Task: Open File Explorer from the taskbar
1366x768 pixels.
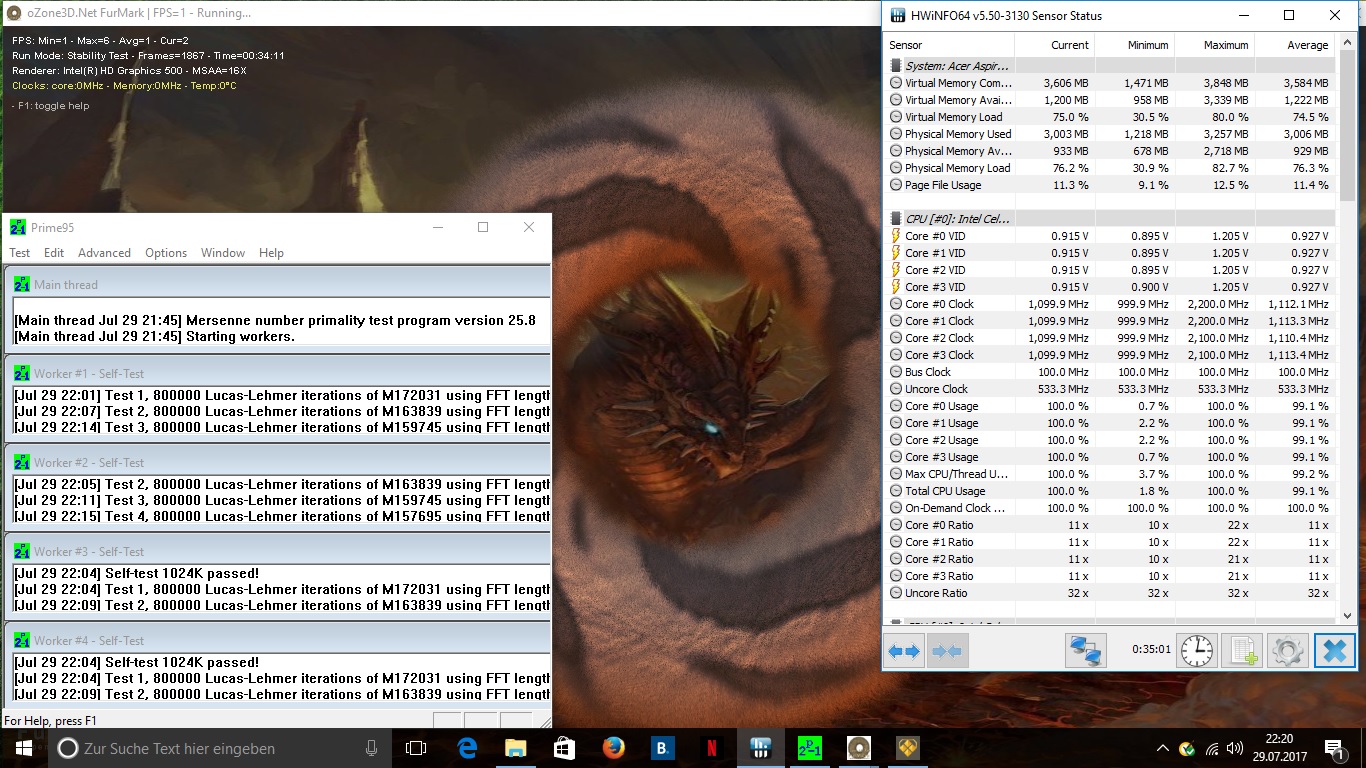Action: pos(515,748)
